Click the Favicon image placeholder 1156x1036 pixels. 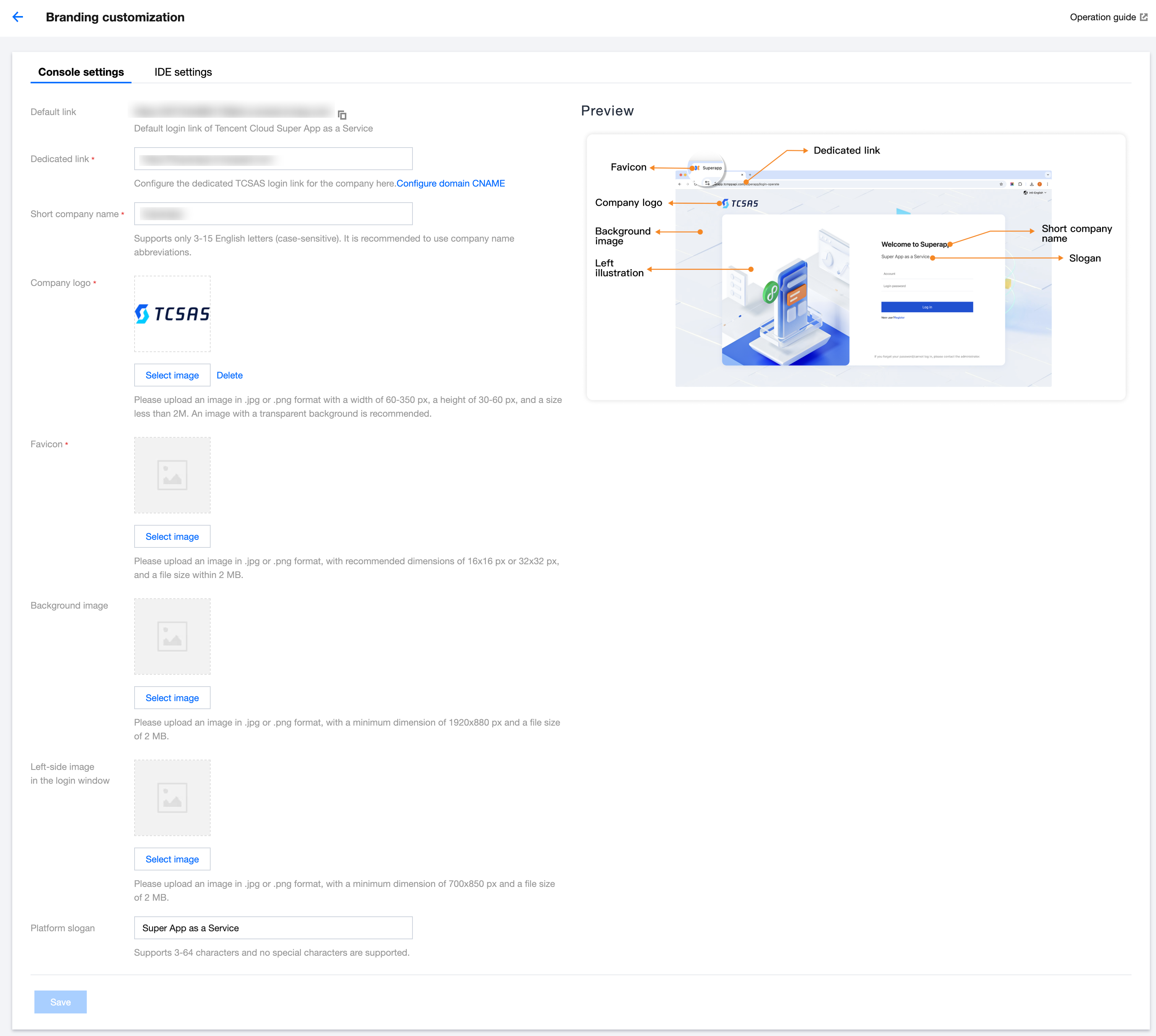[x=172, y=475]
